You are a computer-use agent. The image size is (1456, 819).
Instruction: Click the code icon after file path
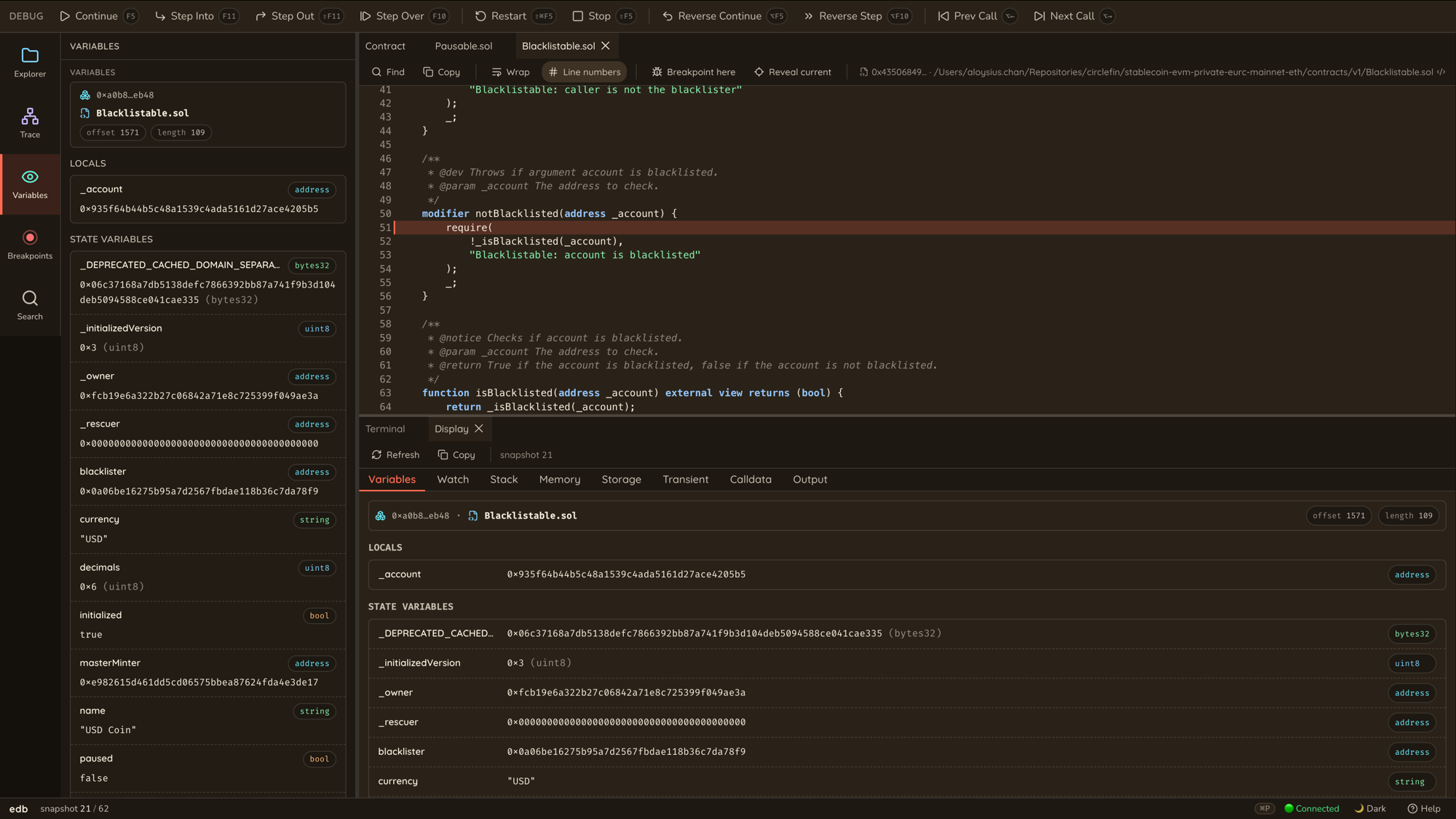pos(1441,72)
